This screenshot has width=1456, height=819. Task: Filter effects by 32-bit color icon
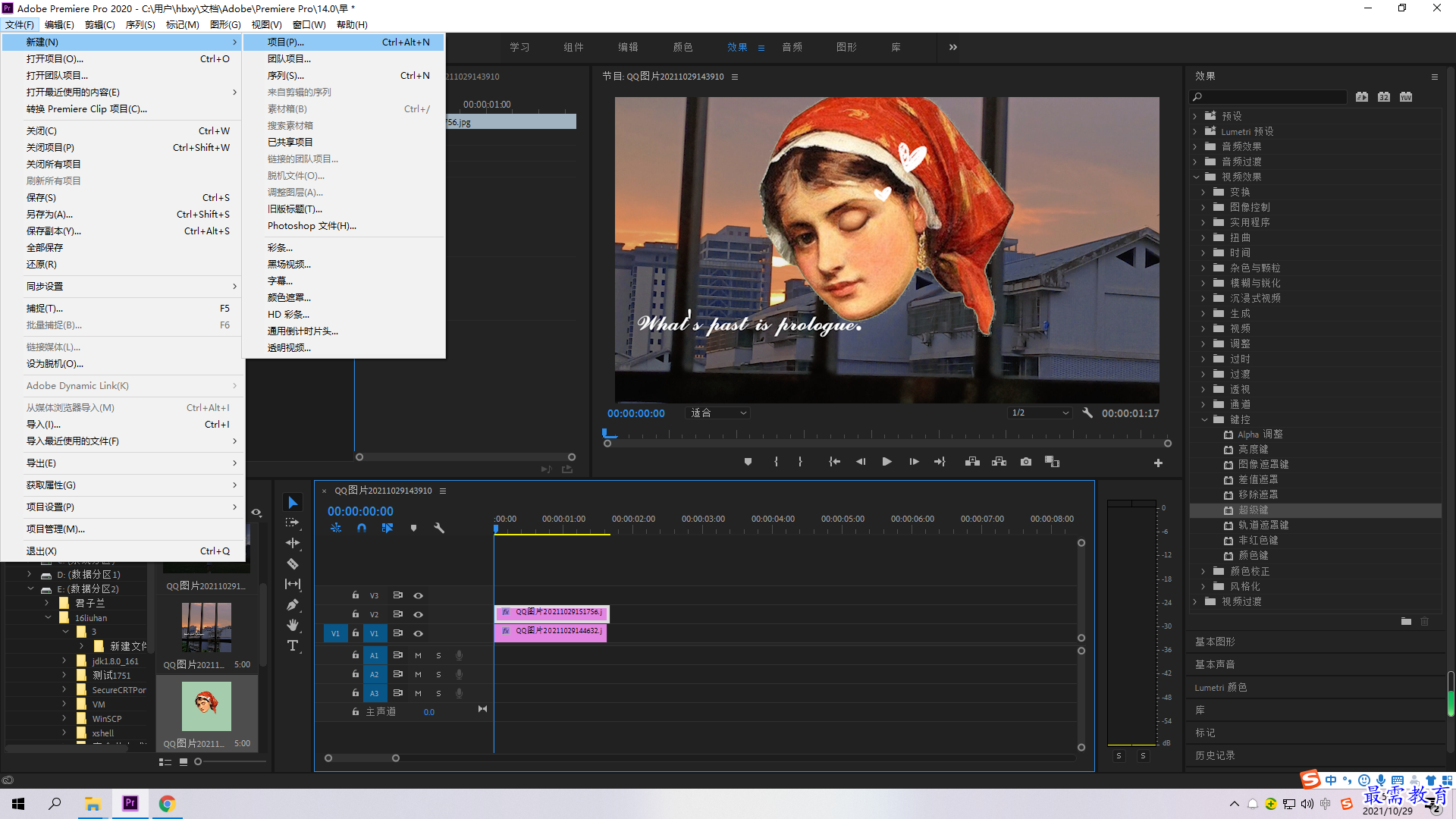1384,97
